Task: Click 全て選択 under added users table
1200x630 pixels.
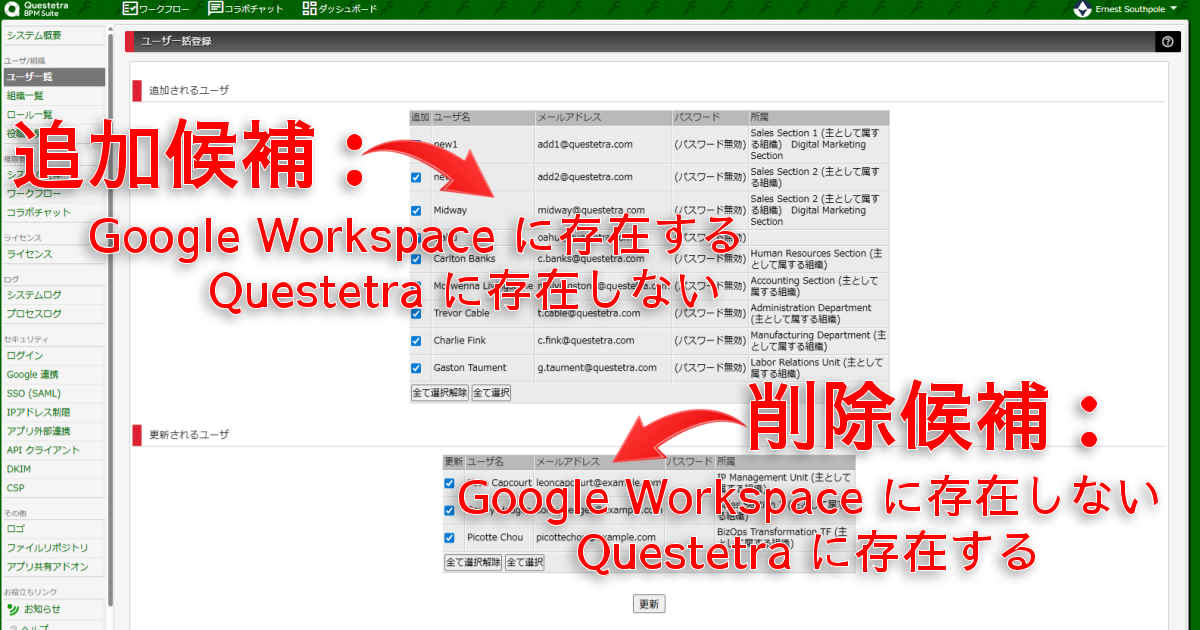Action: 491,393
